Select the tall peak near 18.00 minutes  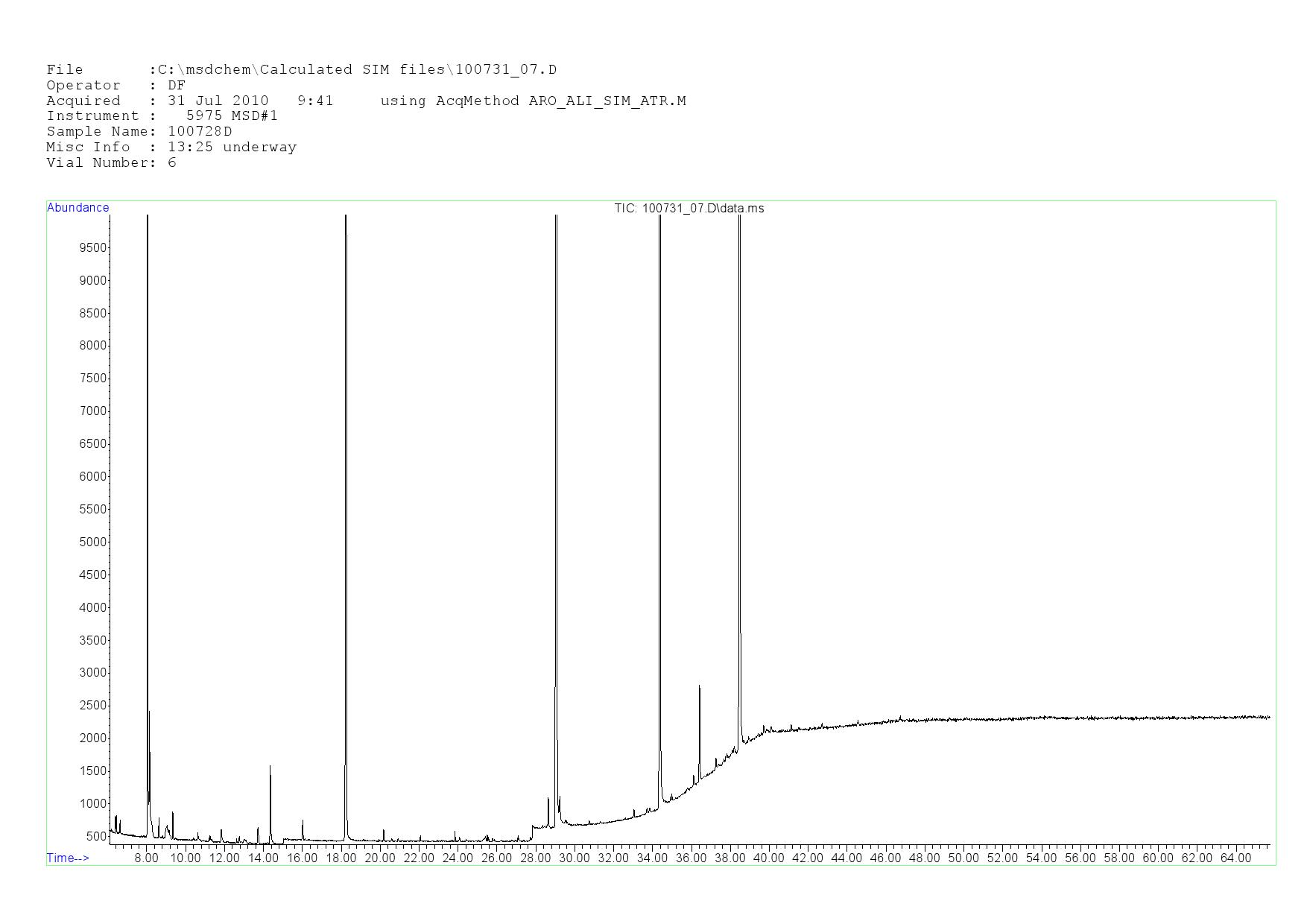point(346,447)
